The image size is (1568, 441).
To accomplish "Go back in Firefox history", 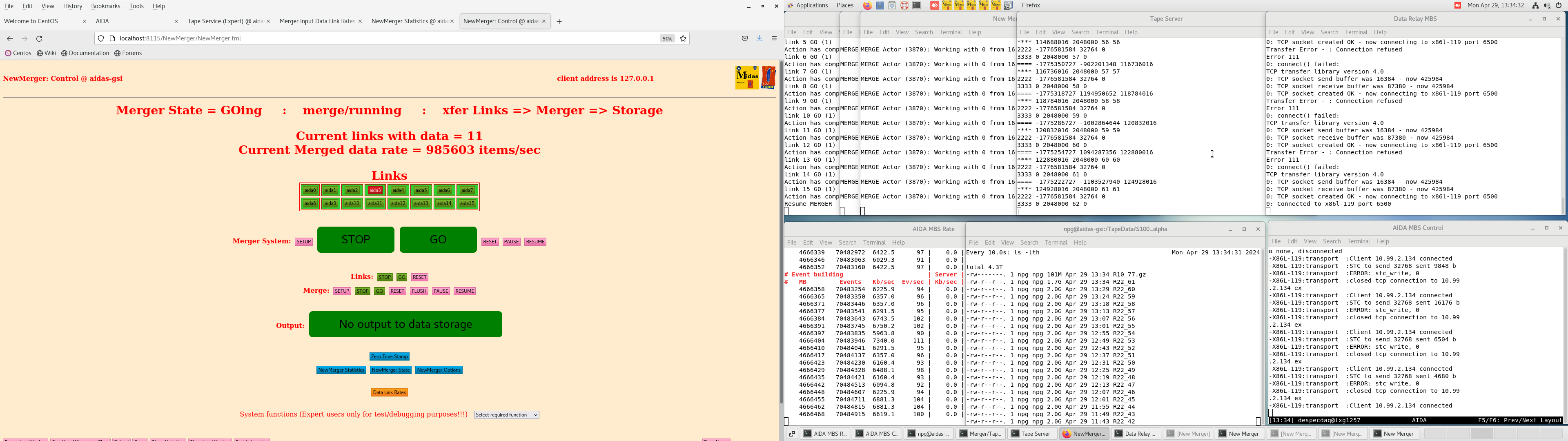I will 10,38.
